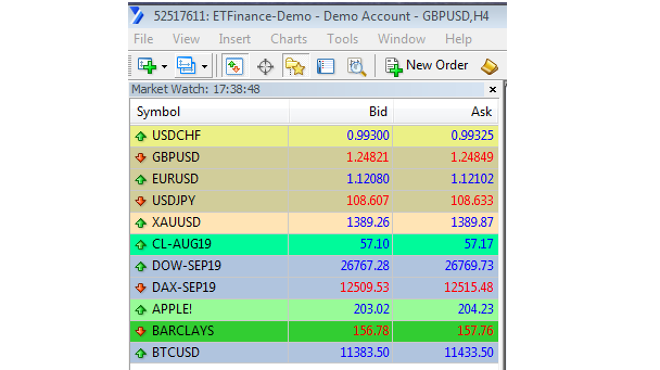Screen dimensions: 660x370
Task: Toggle the Data Window crosshair icon
Action: [265, 67]
